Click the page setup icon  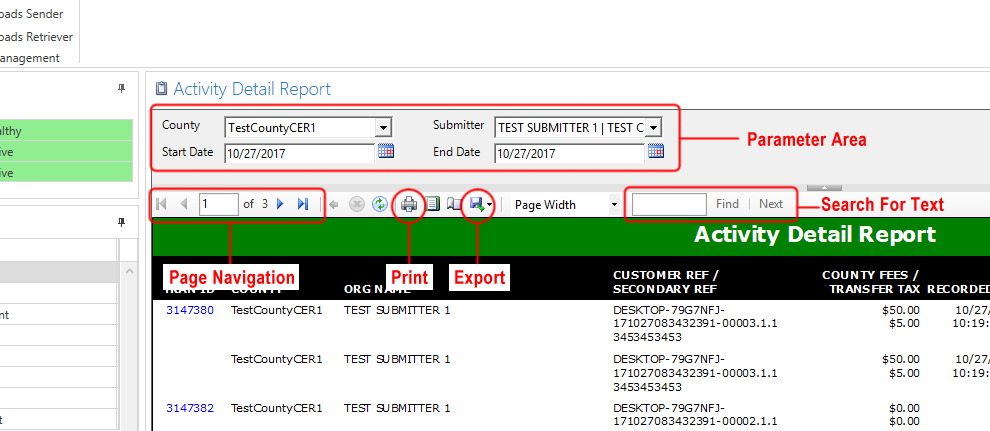pos(454,204)
